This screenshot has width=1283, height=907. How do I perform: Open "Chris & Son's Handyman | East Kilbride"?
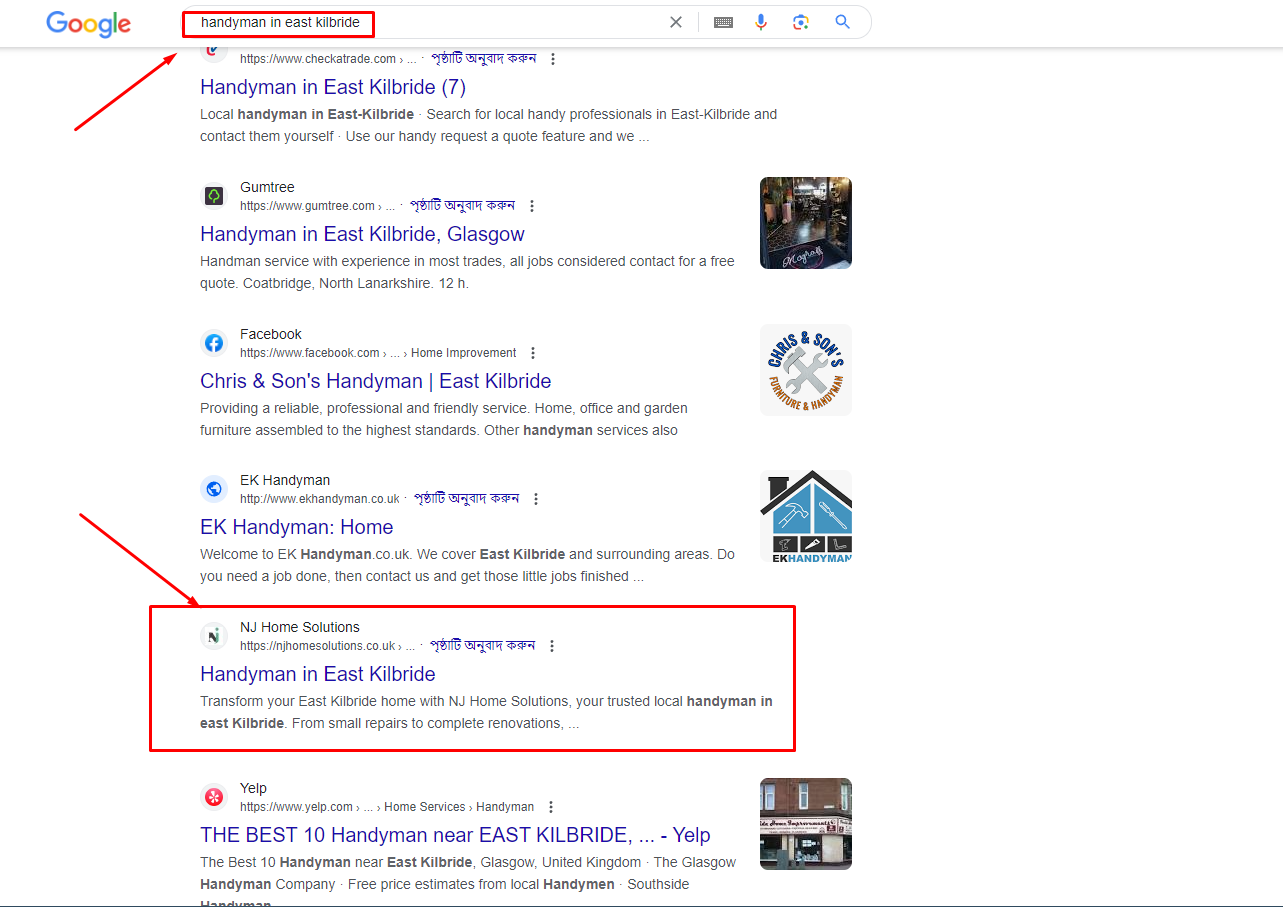tap(376, 381)
